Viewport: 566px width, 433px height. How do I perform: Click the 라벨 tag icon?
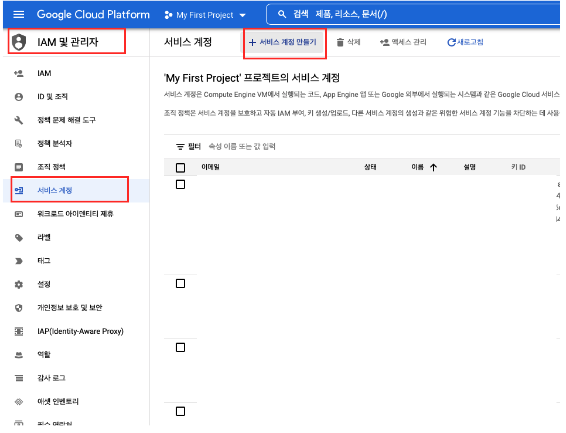point(19,237)
